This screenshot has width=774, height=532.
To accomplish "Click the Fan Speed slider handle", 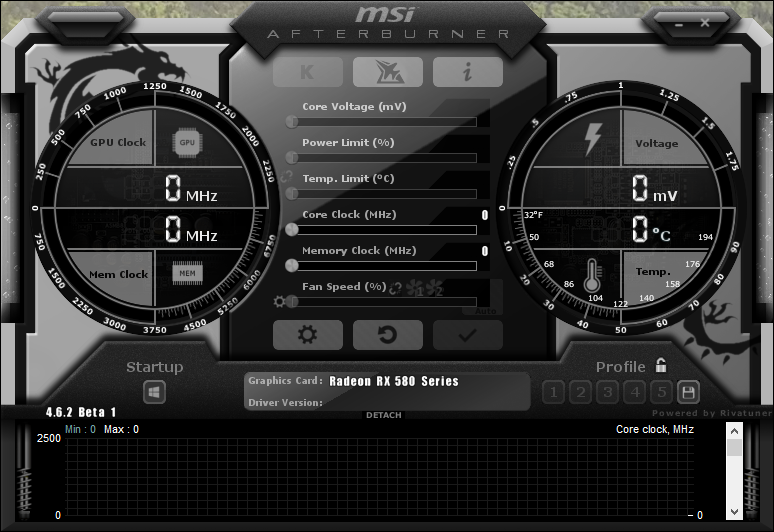I will coord(292,302).
